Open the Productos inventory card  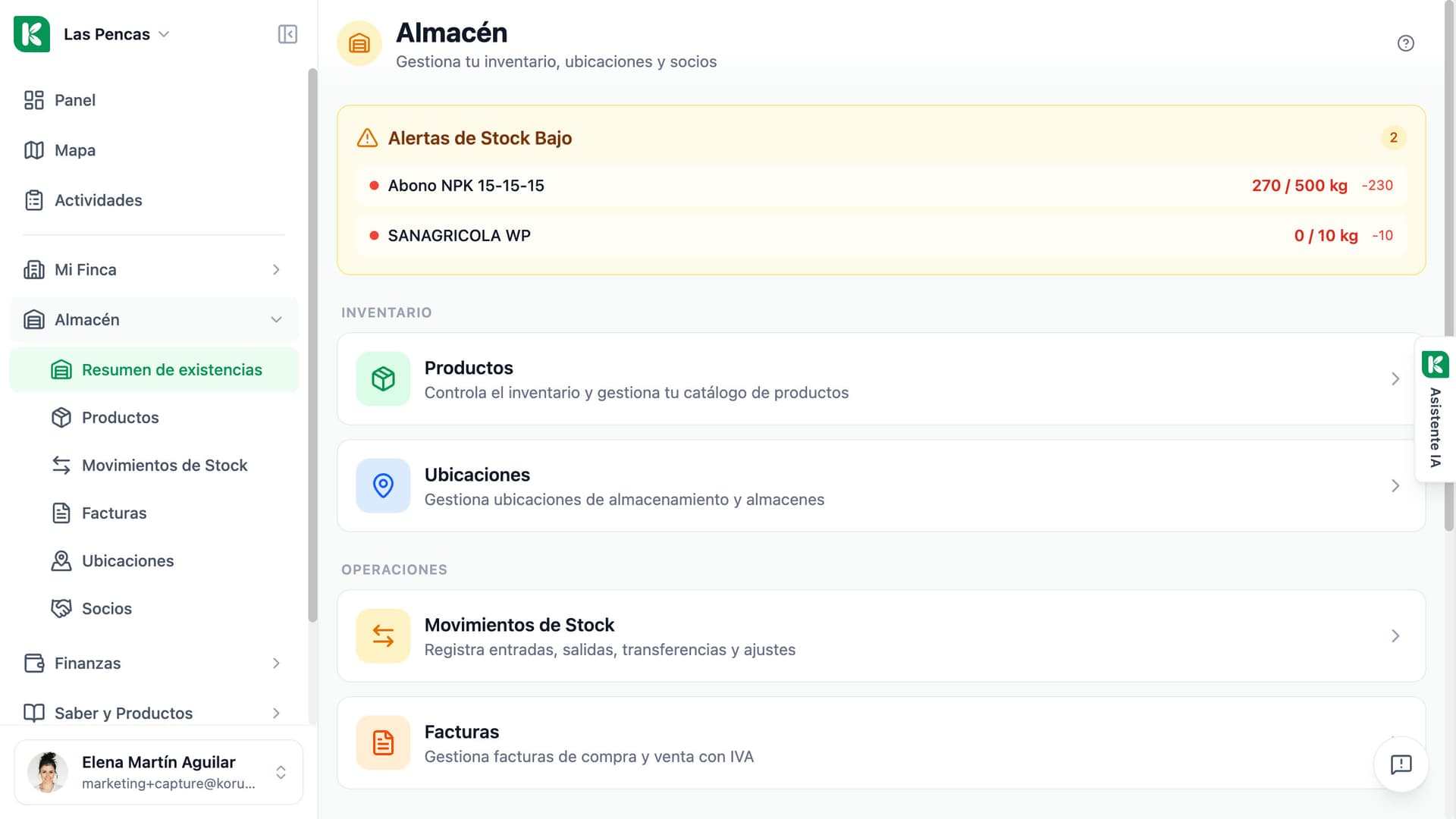pyautogui.click(x=881, y=379)
